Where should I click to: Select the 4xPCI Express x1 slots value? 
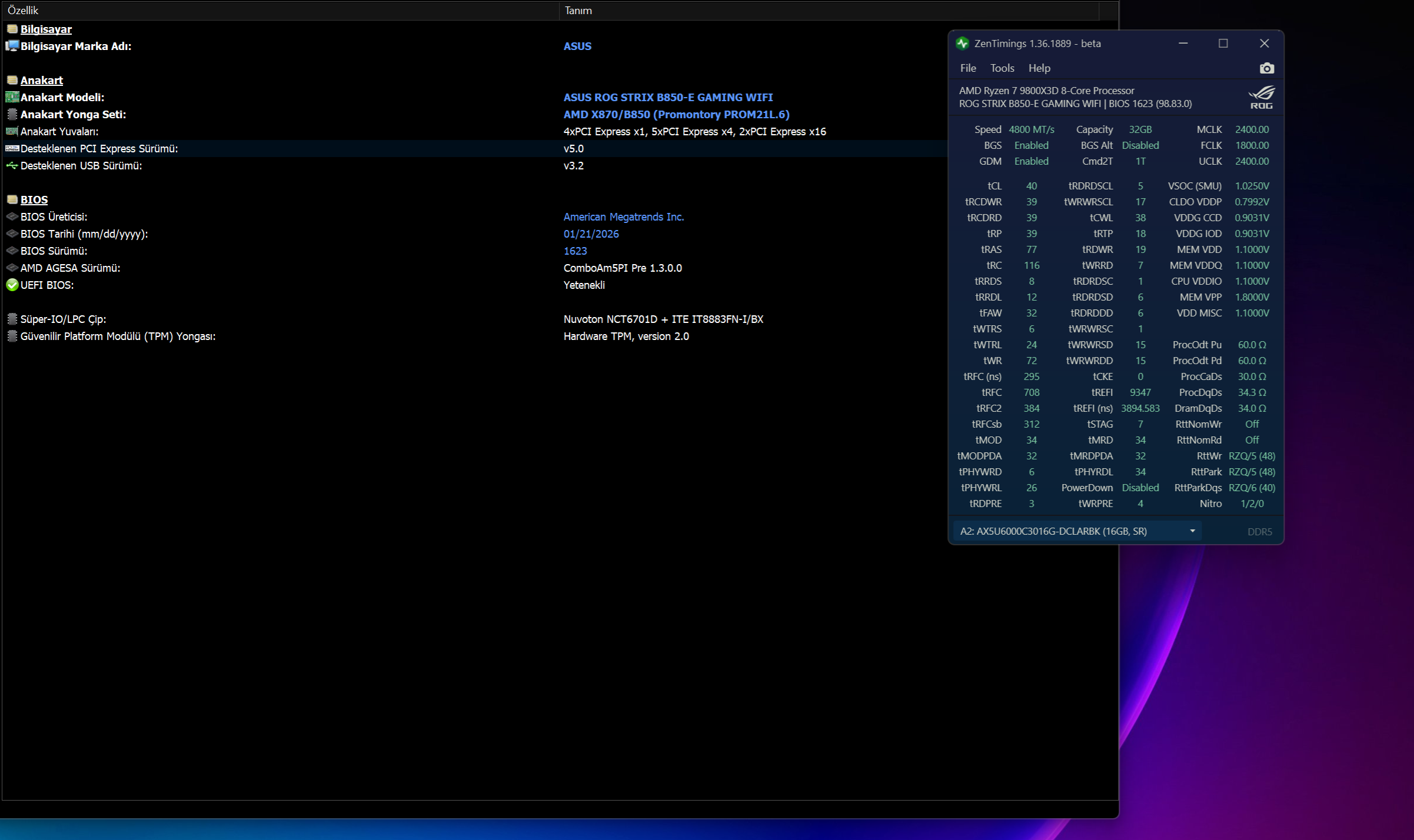(694, 131)
